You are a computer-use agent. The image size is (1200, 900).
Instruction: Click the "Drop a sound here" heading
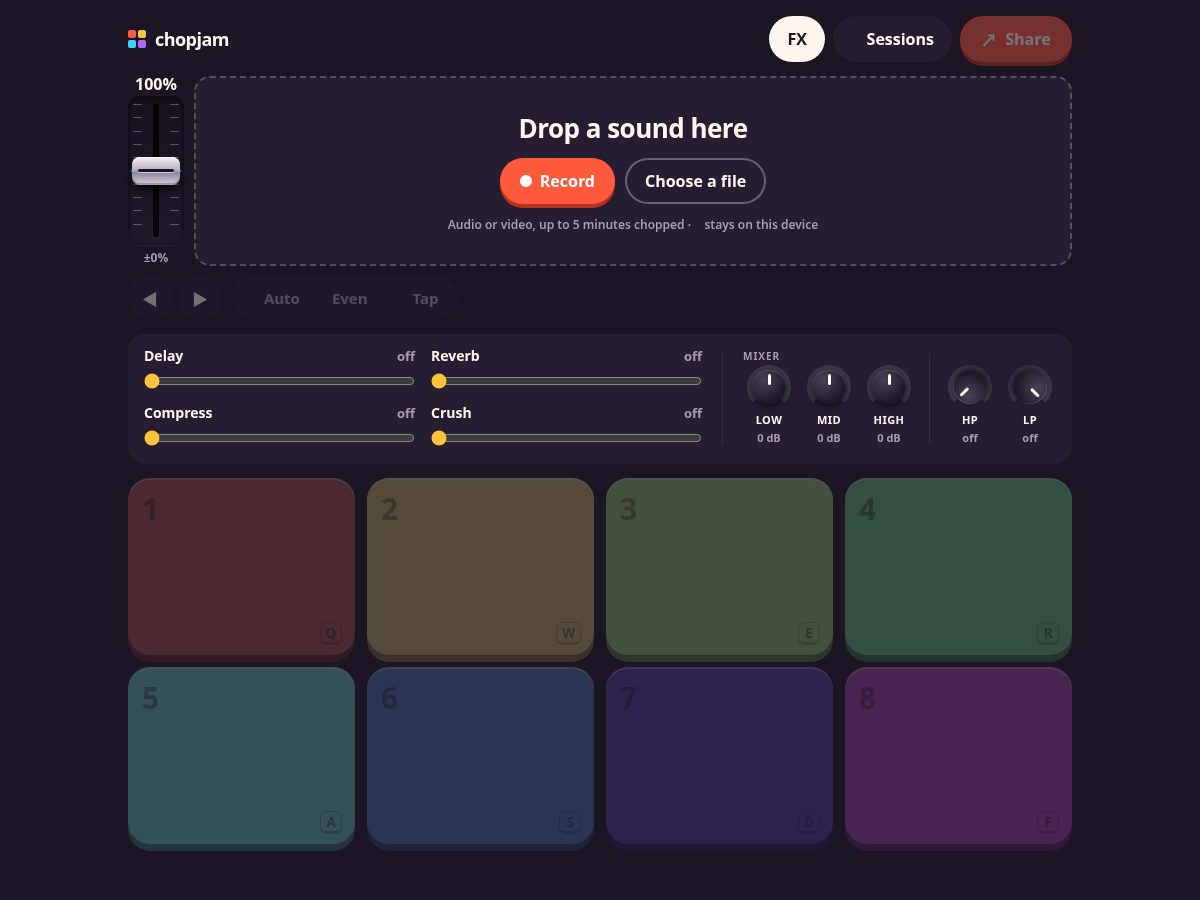click(633, 129)
